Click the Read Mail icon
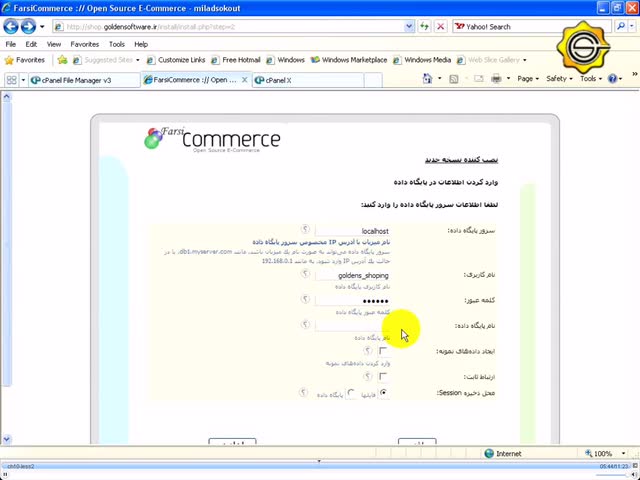Screen dimensions: 640x480 click(478, 79)
